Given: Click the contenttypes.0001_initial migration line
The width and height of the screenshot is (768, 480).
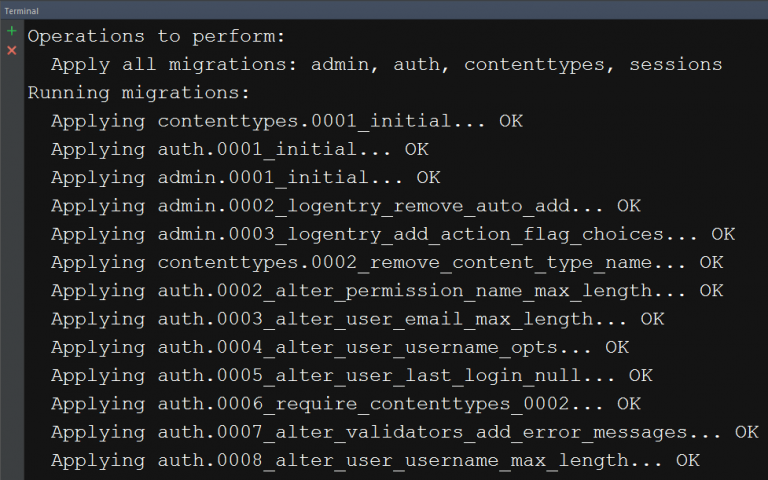Looking at the screenshot, I should pos(287,121).
